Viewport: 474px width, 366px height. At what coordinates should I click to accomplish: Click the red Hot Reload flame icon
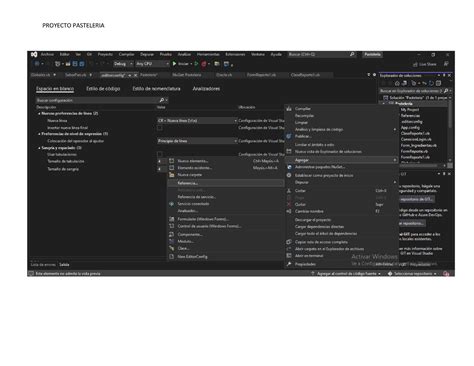click(x=204, y=64)
